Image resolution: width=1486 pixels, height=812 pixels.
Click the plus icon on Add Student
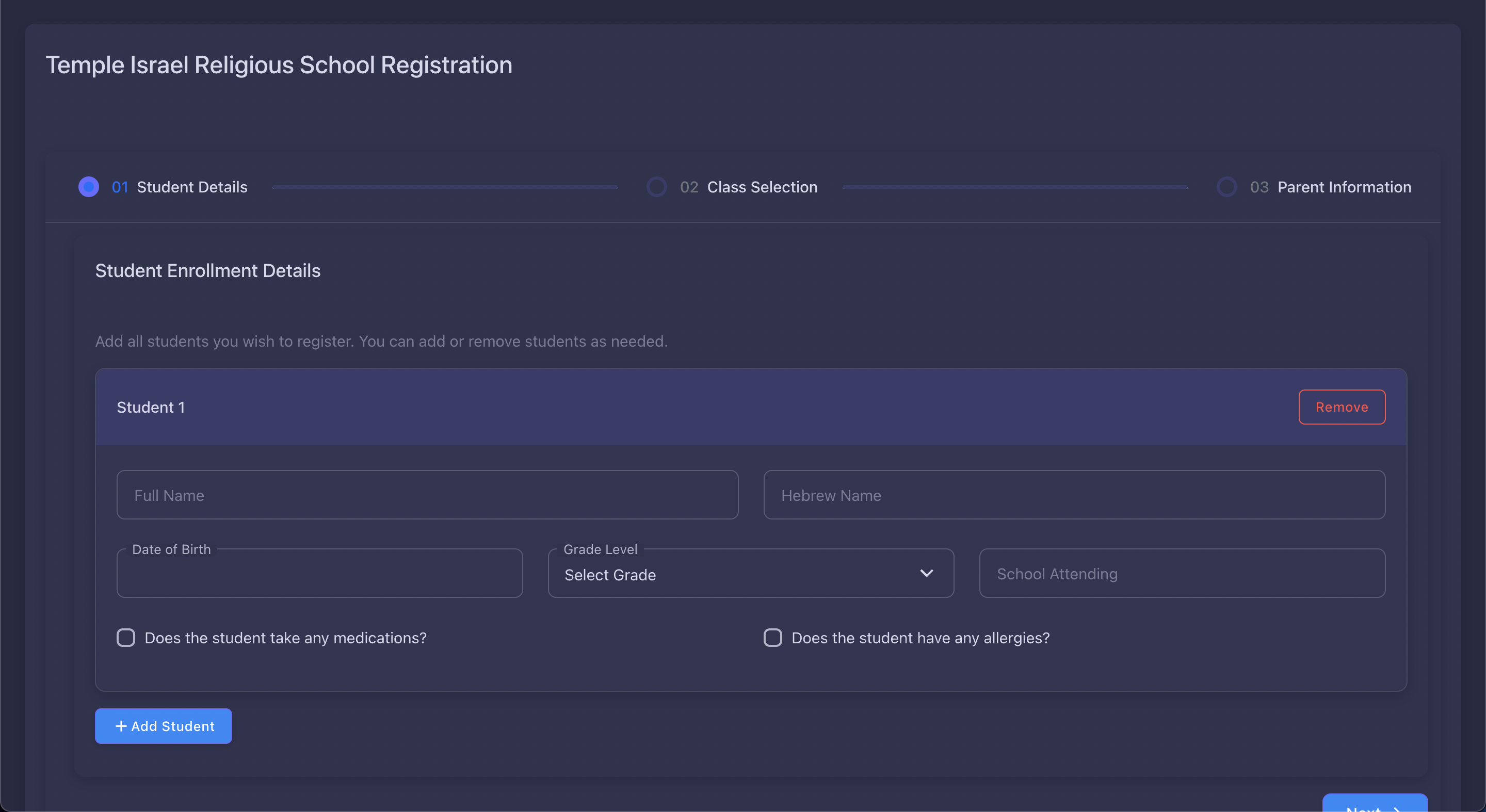point(121,726)
